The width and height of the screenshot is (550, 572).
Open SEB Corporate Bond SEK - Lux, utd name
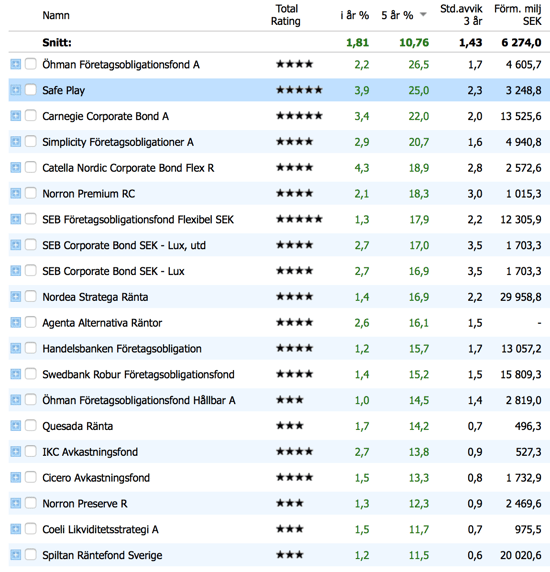(124, 245)
